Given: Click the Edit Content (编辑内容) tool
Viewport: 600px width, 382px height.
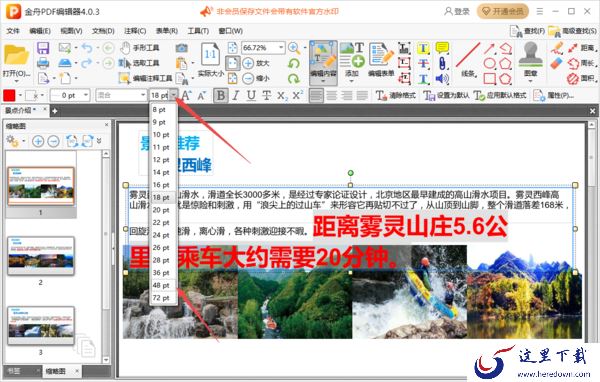Looking at the screenshot, I should coord(323,63).
